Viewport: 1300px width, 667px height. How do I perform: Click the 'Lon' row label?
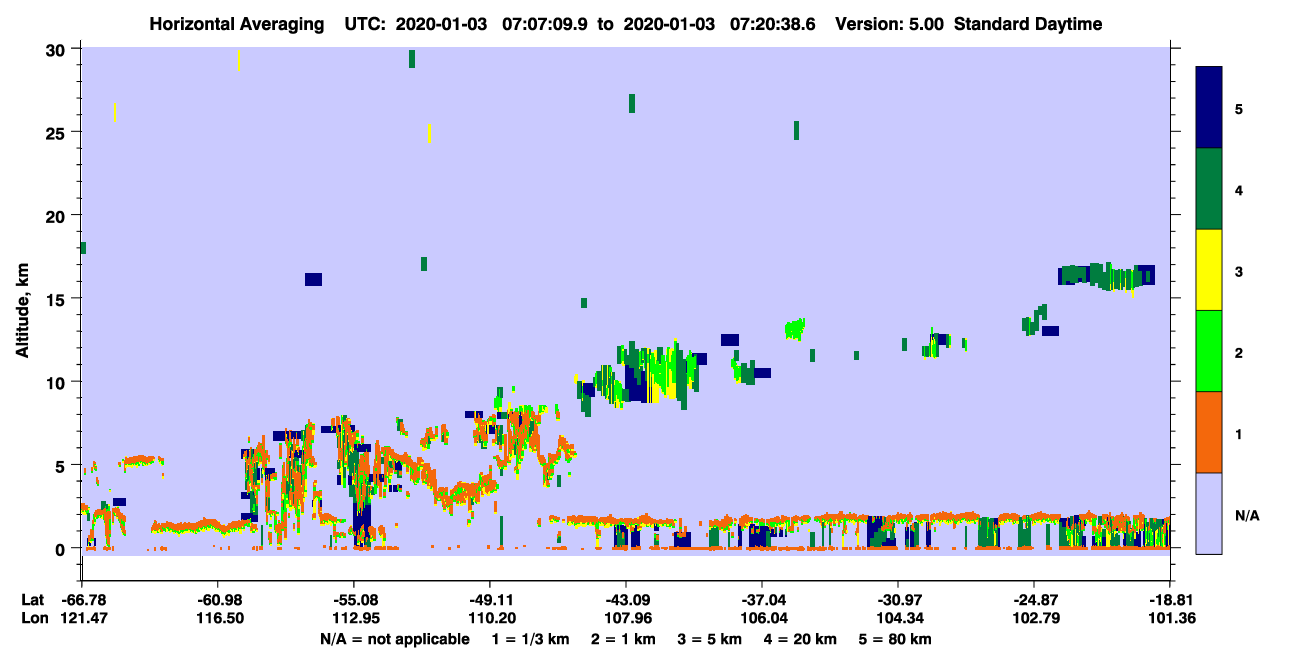point(34,618)
